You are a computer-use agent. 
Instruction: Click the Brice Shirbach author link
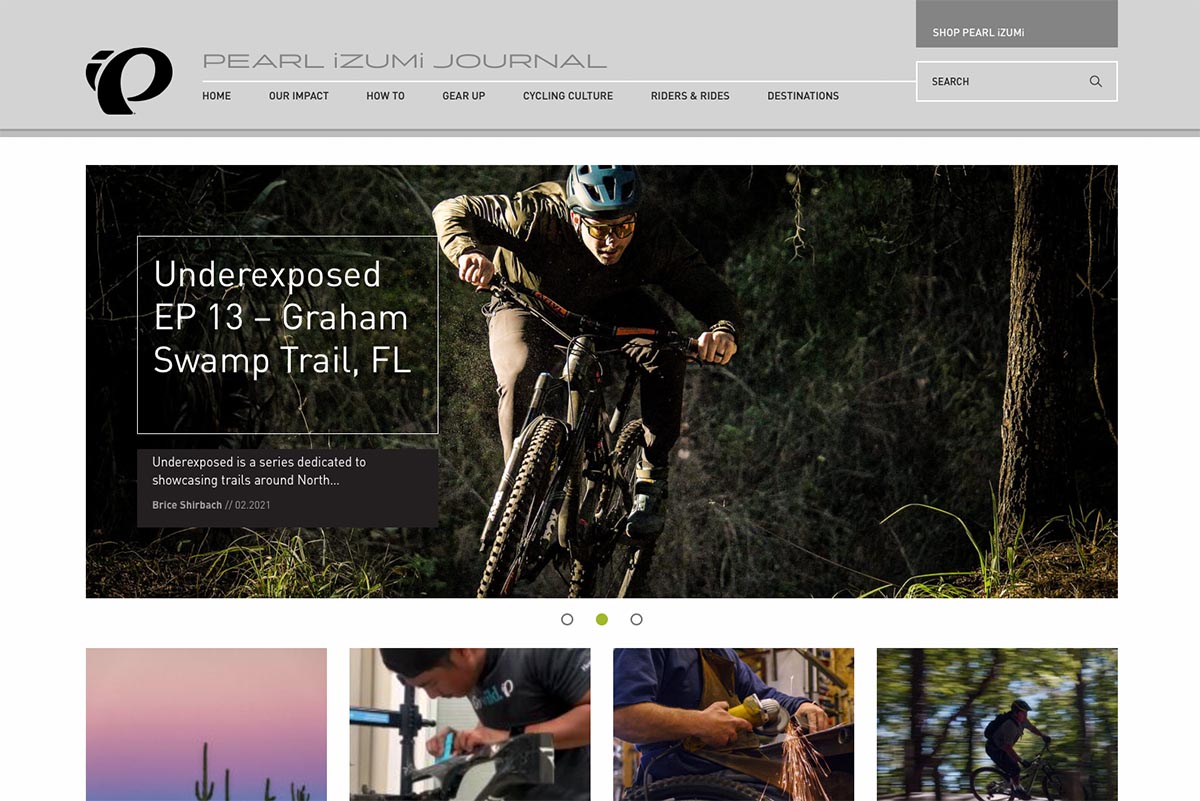point(187,505)
